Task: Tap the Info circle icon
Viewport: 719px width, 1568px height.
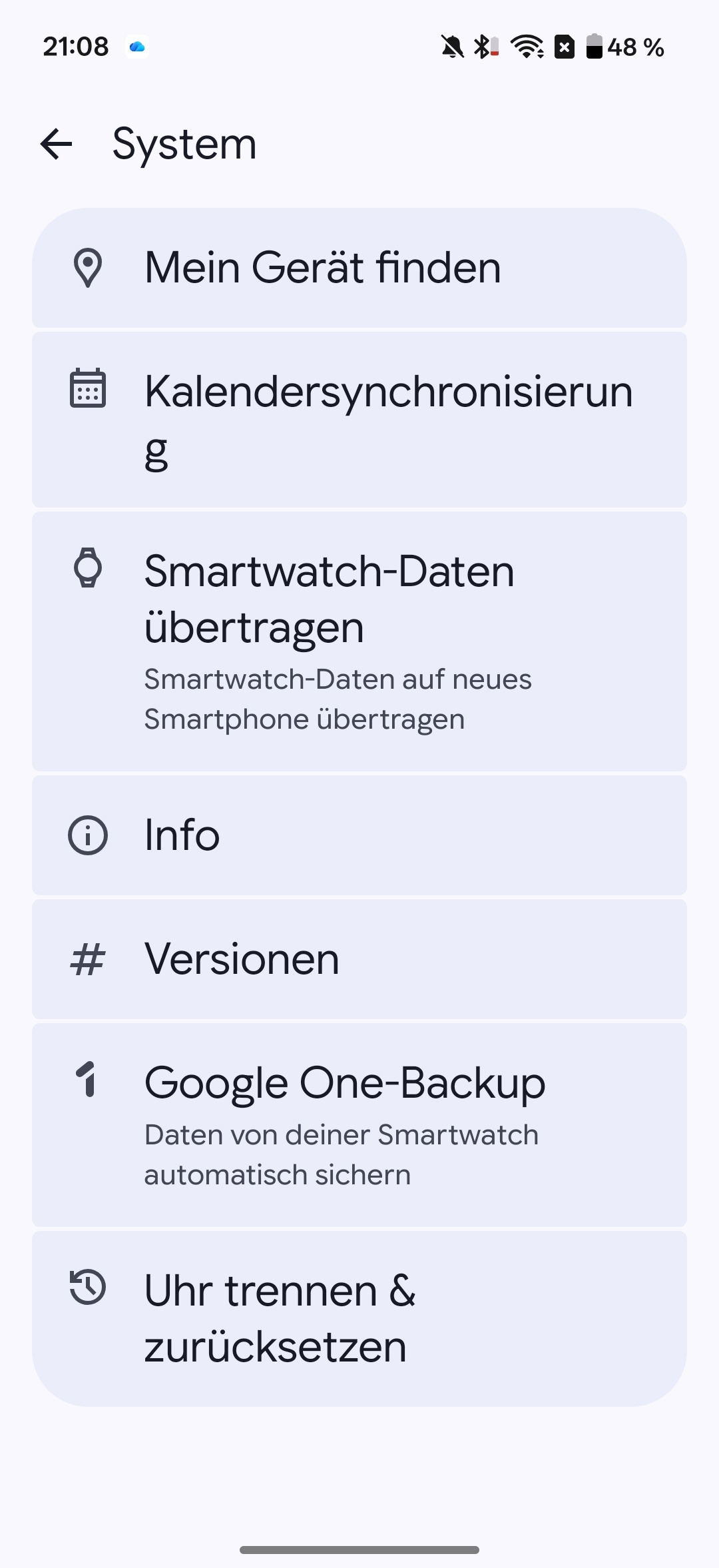Action: (88, 835)
